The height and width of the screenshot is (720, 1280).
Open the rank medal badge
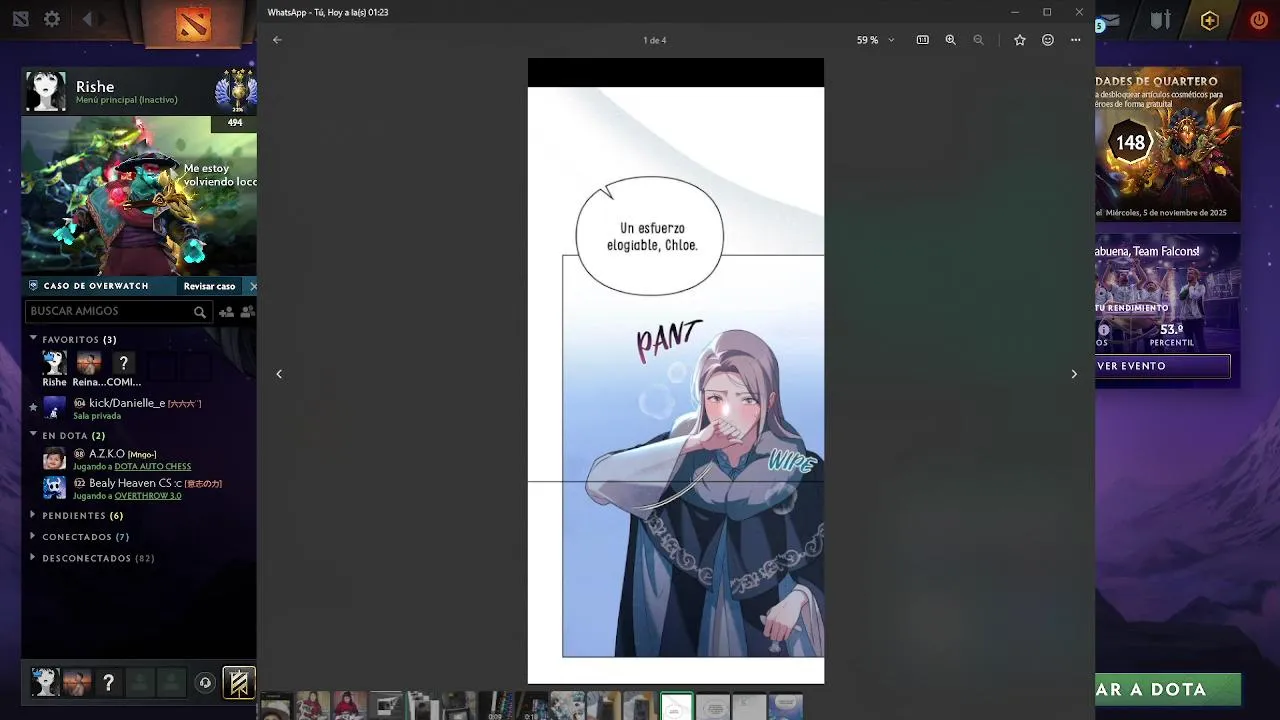[236, 92]
